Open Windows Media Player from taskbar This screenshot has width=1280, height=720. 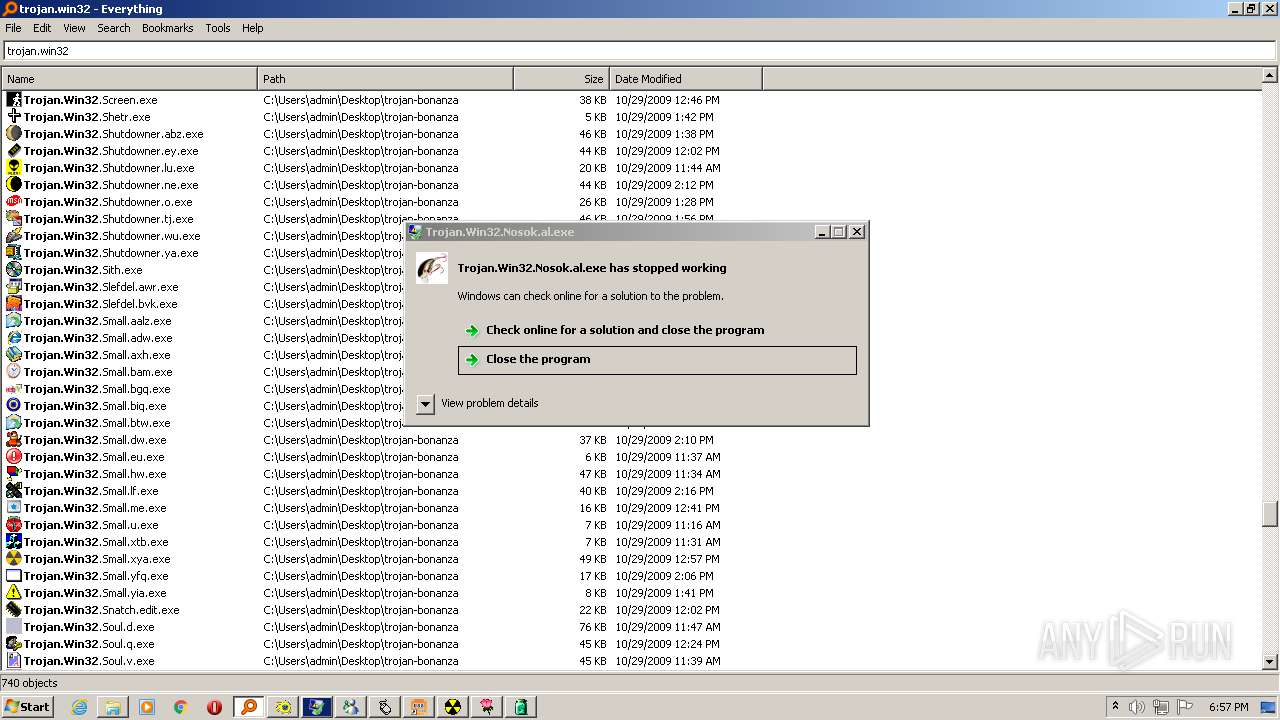click(x=147, y=707)
